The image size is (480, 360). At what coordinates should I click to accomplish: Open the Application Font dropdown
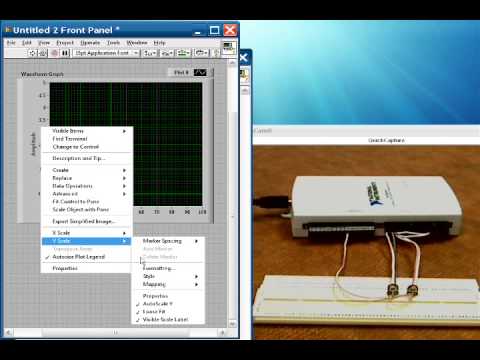pos(106,53)
